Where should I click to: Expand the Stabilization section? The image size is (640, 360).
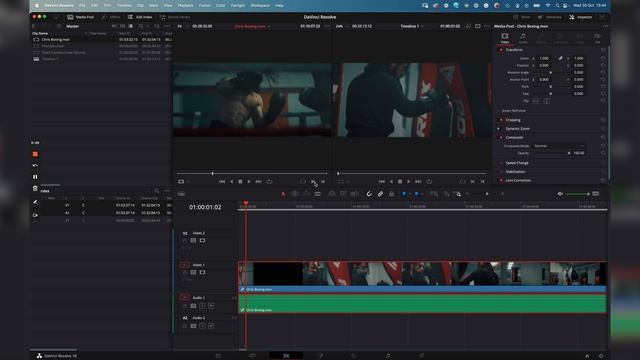point(516,171)
